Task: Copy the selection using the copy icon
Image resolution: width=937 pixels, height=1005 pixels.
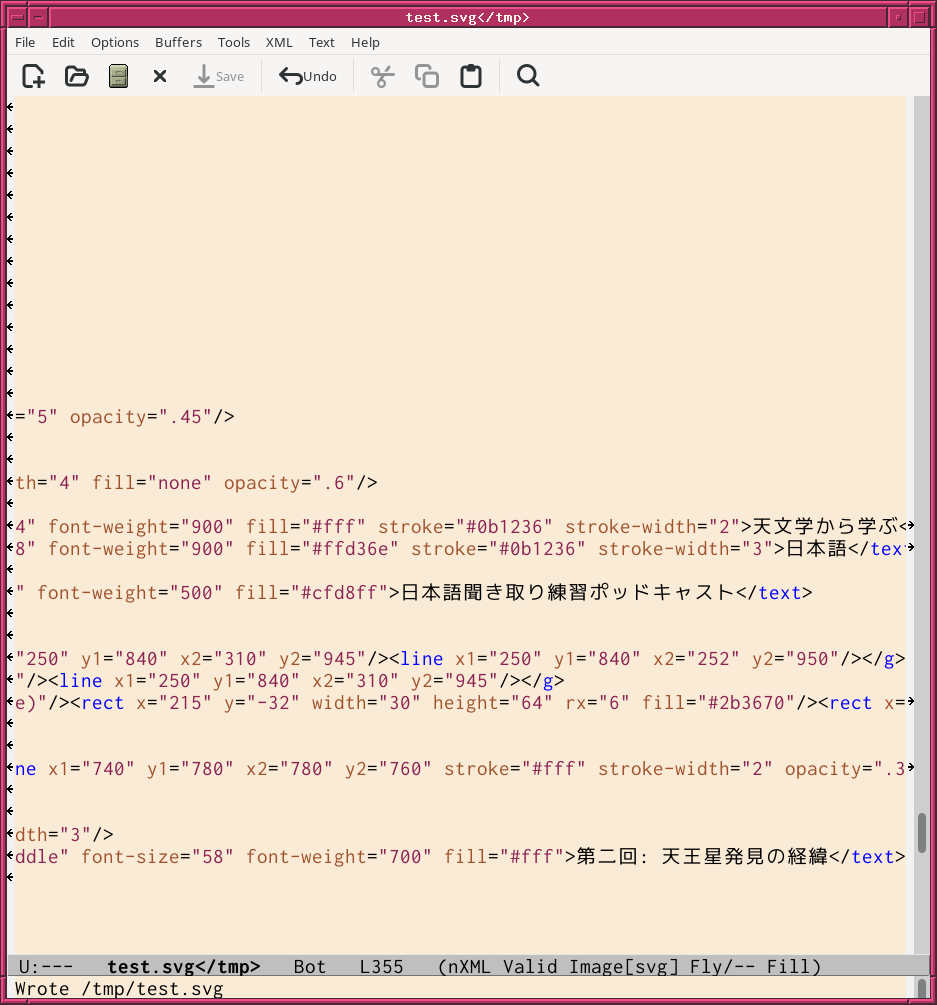Action: point(427,76)
